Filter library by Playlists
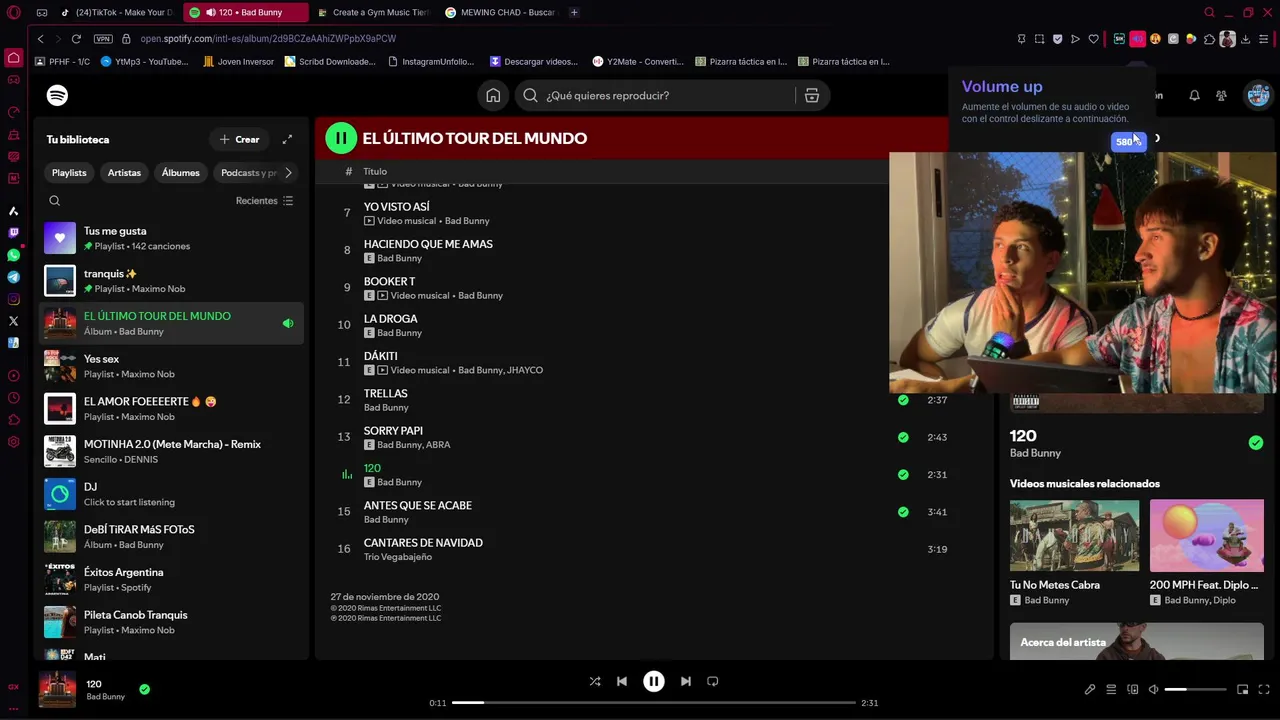The image size is (1280, 720). coord(69,173)
